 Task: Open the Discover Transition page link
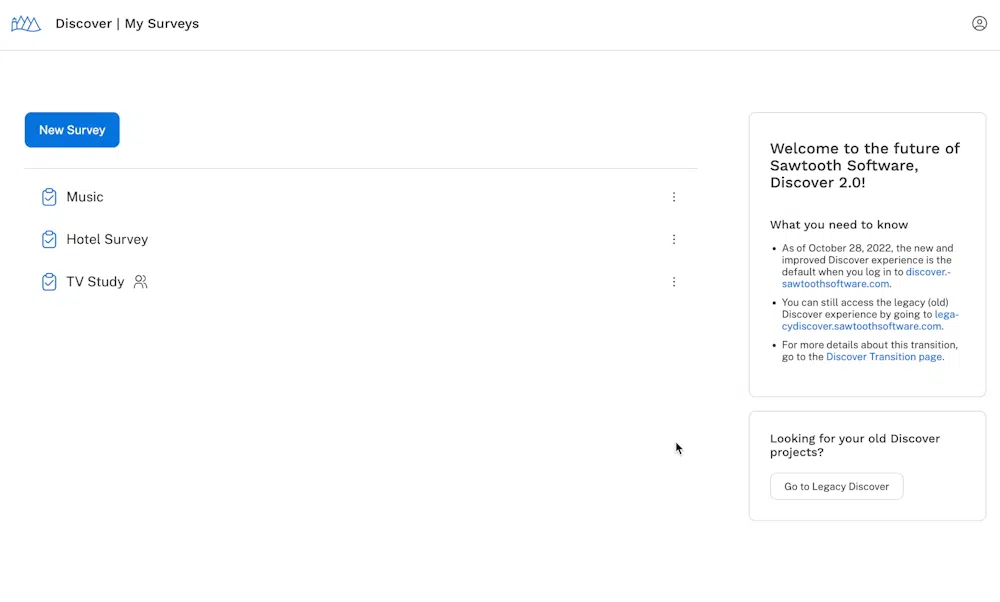coord(883,356)
